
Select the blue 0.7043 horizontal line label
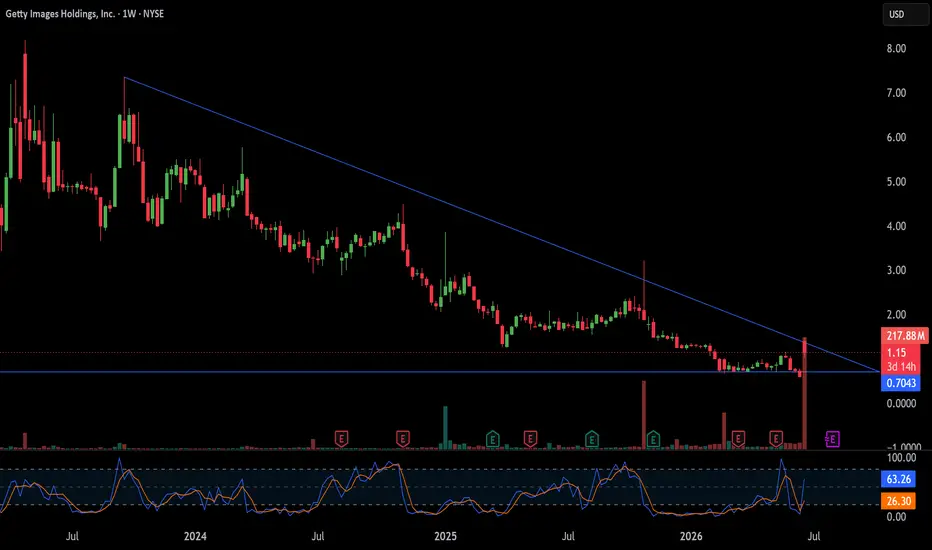[901, 383]
